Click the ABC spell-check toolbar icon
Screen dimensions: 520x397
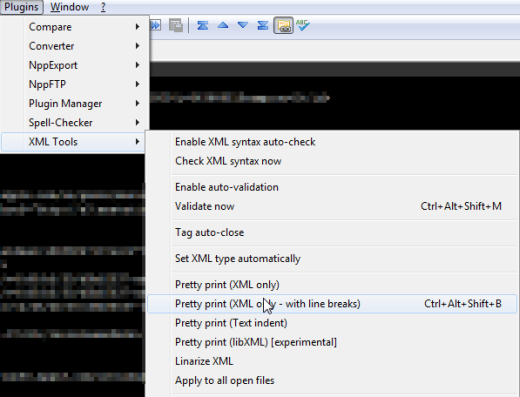tap(303, 25)
